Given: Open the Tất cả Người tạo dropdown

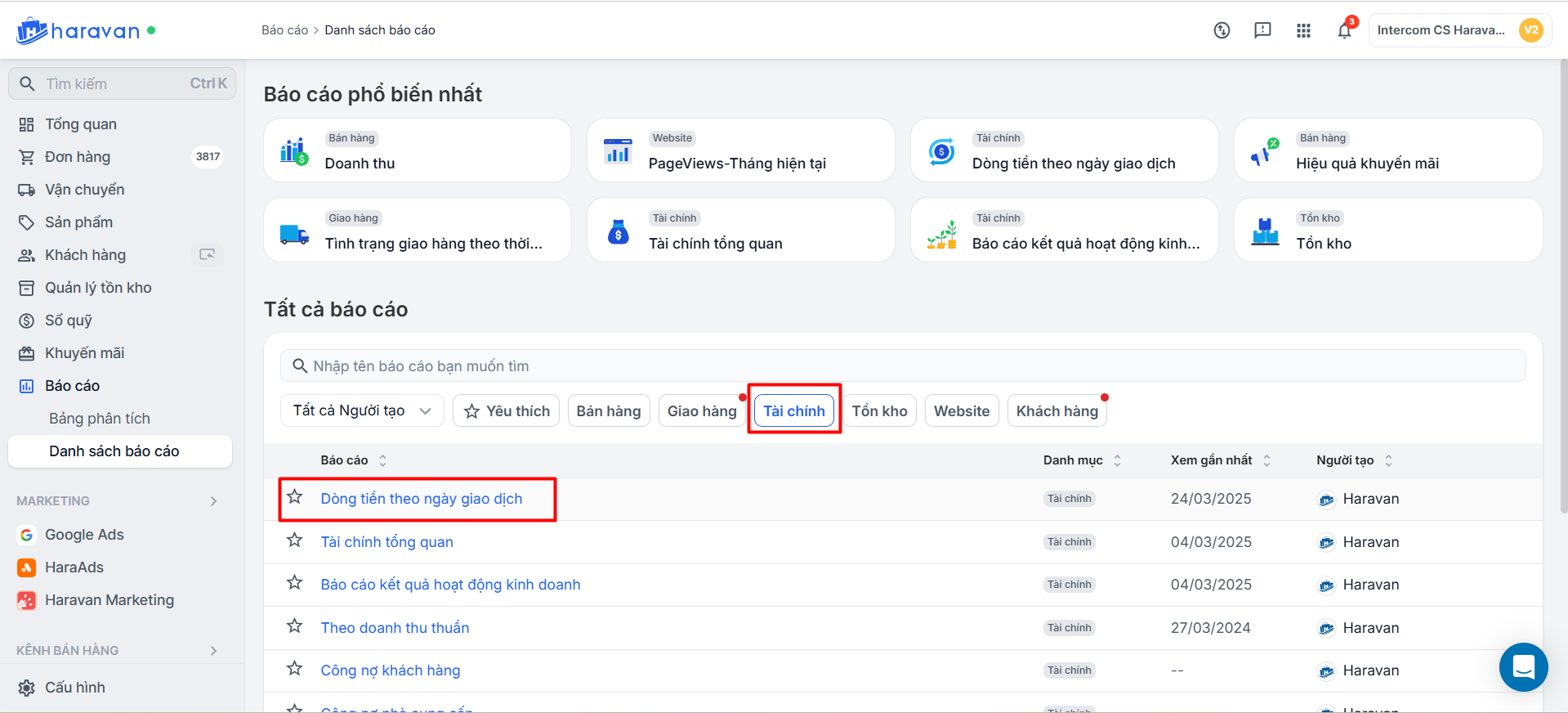Looking at the screenshot, I should pyautogui.click(x=362, y=411).
